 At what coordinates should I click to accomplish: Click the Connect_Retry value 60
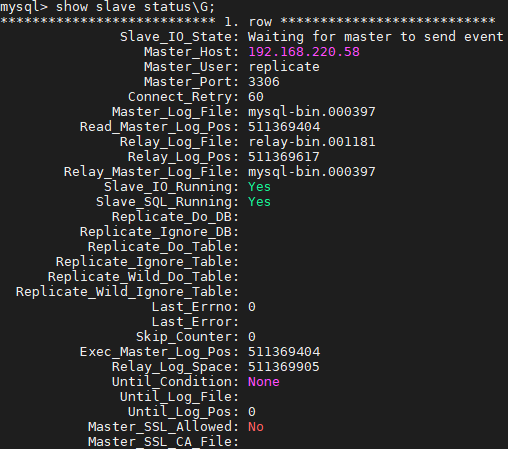pyautogui.click(x=256, y=97)
